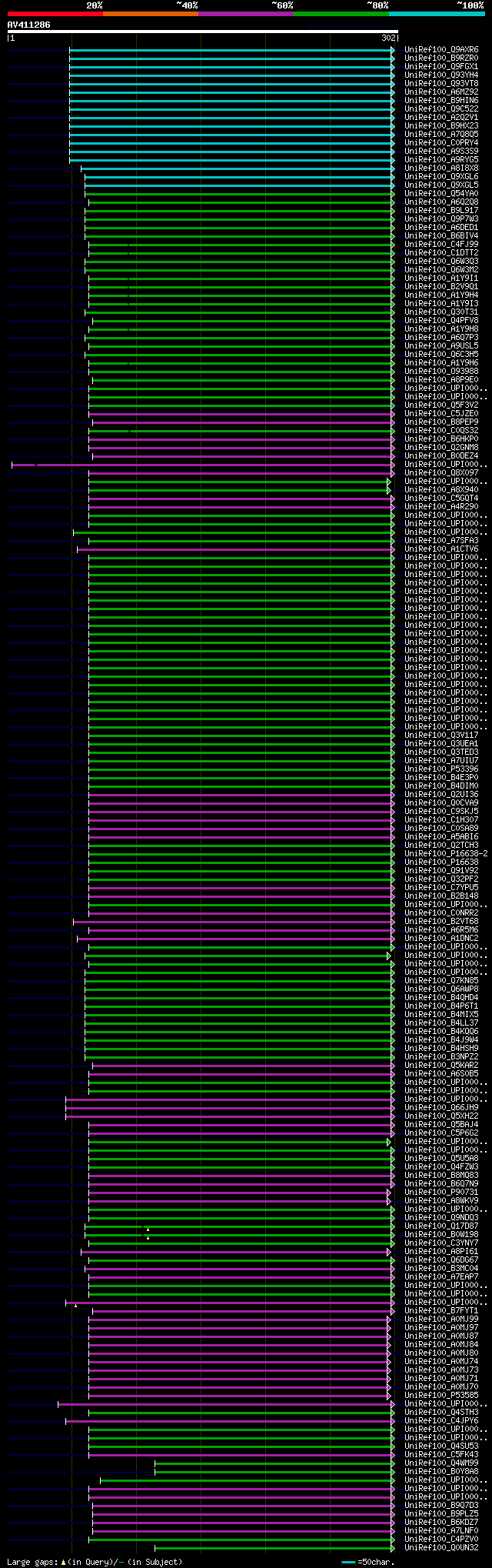Viewport: 492px width, 1568px height.
Task: Click the white query ruler bar
Action: tap(202, 32)
